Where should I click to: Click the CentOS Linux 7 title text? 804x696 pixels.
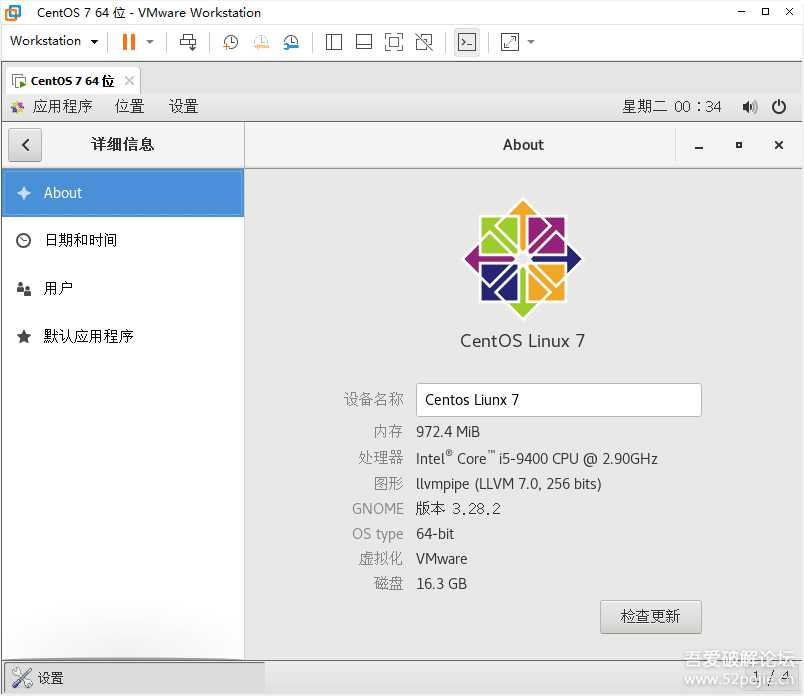tap(522, 341)
